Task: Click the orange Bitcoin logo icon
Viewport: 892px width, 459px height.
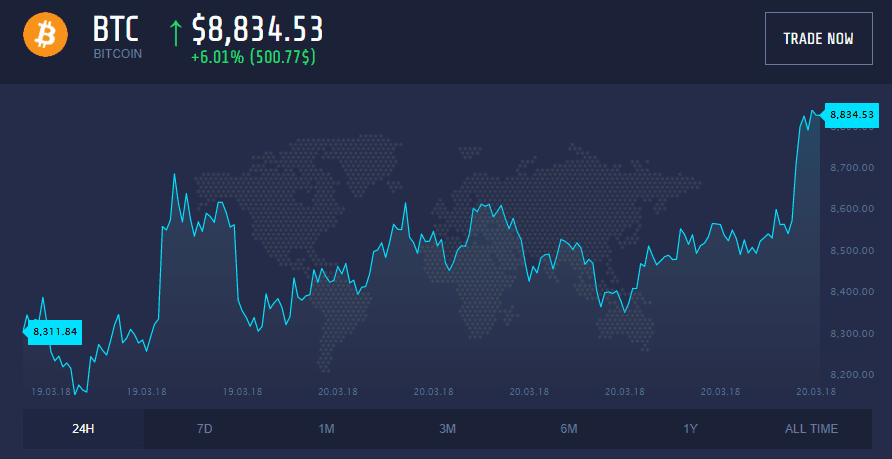Action: click(x=46, y=35)
